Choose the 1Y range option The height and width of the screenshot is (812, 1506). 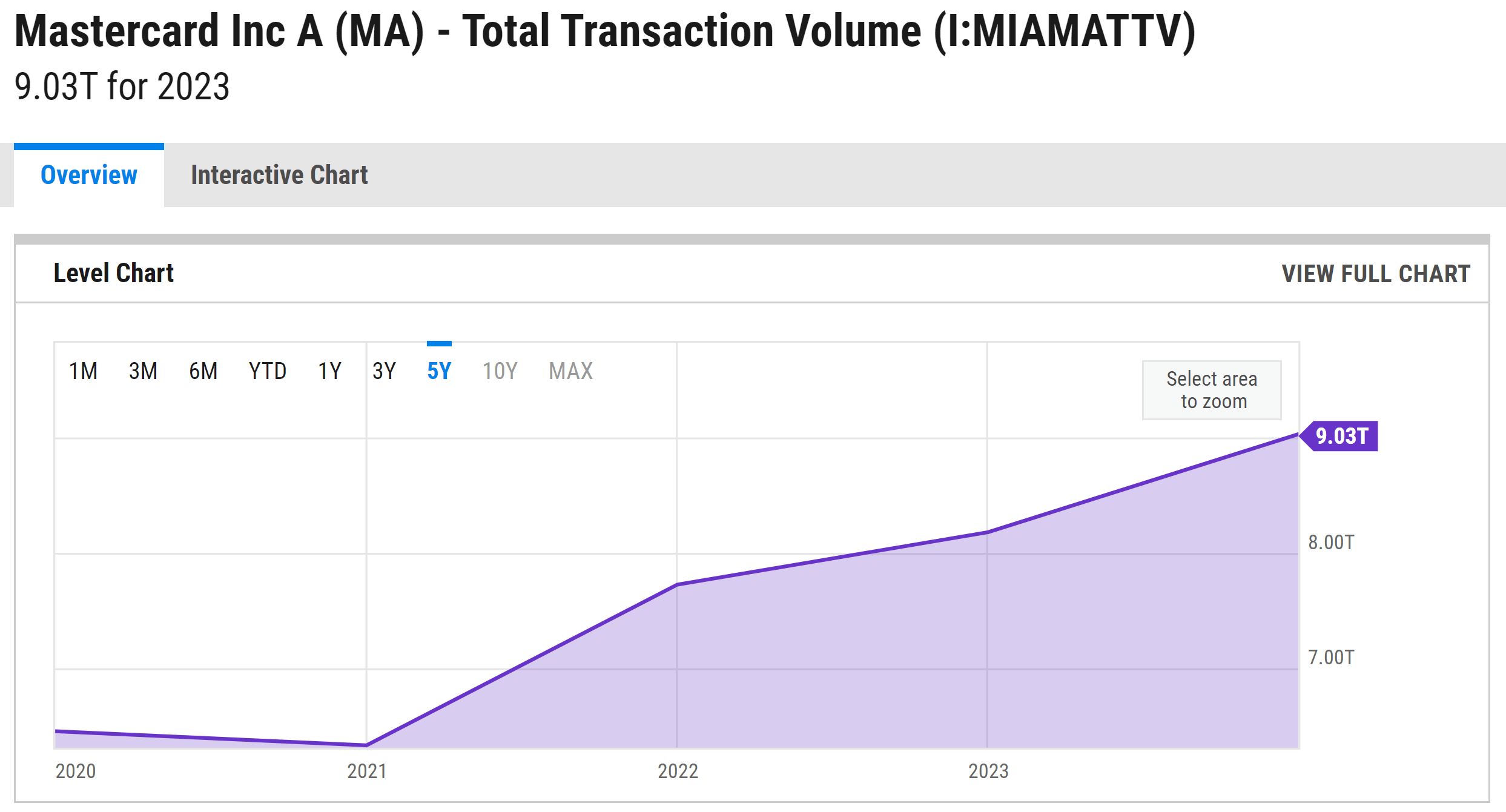(x=330, y=371)
